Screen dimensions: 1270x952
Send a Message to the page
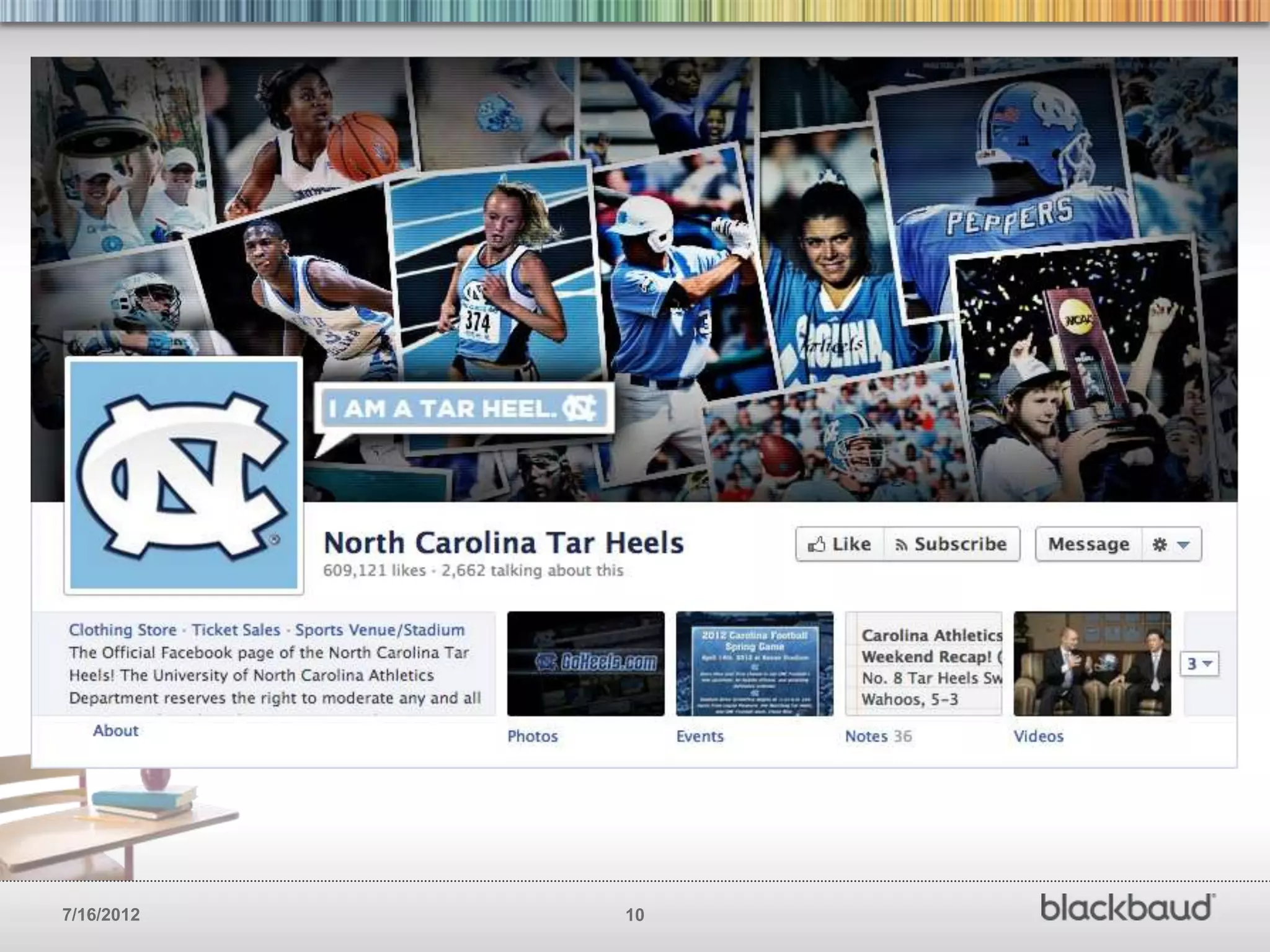1088,544
